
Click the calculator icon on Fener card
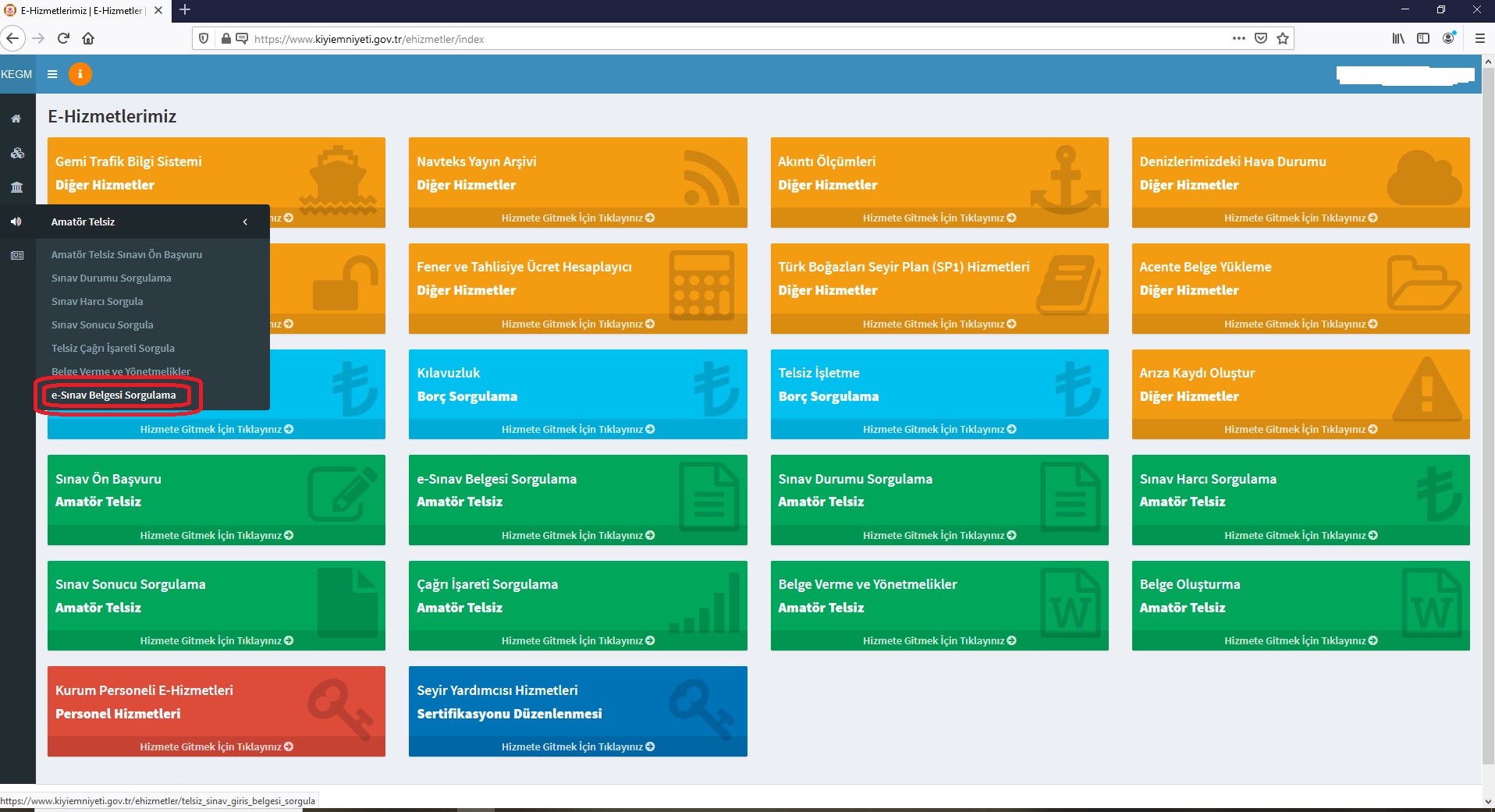[x=701, y=285]
